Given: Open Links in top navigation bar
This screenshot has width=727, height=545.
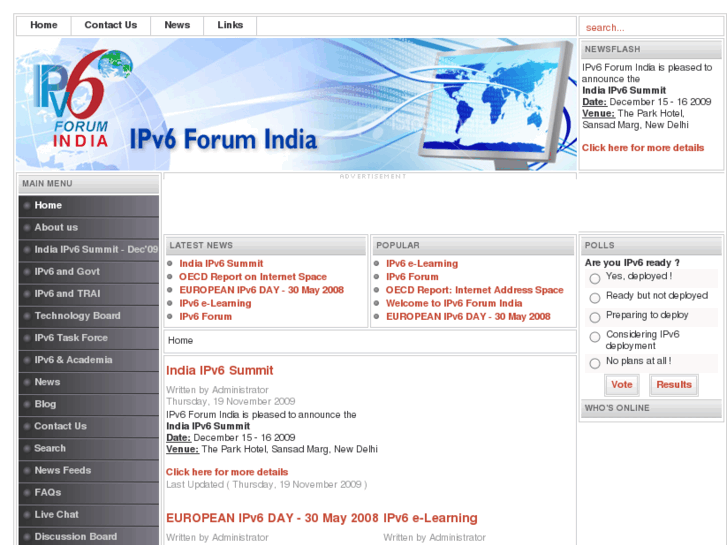Looking at the screenshot, I should click(230, 26).
